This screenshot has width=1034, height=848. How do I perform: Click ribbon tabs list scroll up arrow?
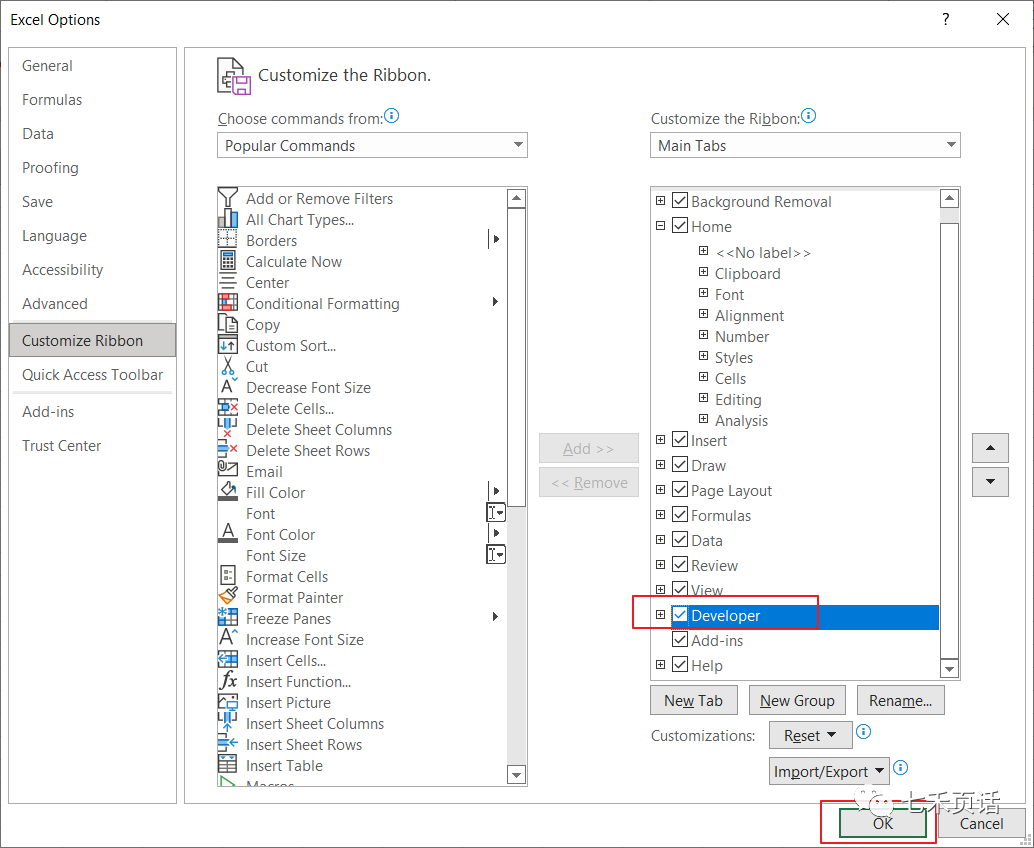pyautogui.click(x=949, y=198)
